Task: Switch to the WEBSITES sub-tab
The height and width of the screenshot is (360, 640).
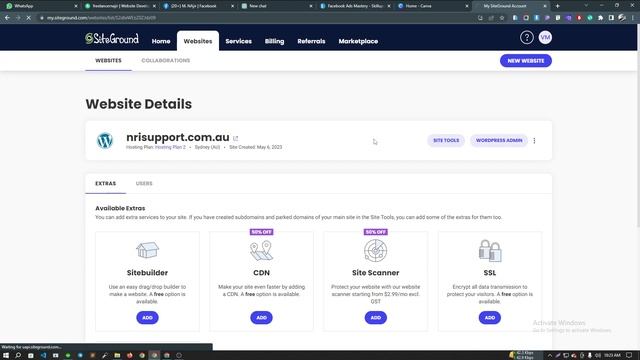Action: pos(108,60)
